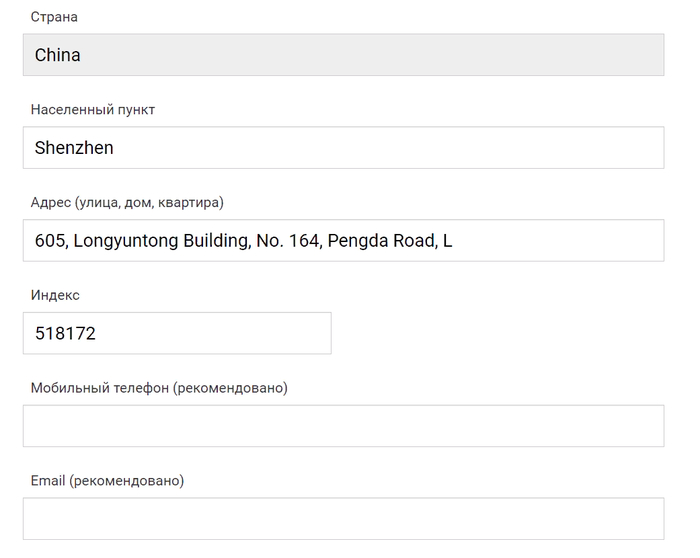This screenshot has width=700, height=558.
Task: Click the Адрес (улица, дом, квартира) label
Action: (x=127, y=203)
